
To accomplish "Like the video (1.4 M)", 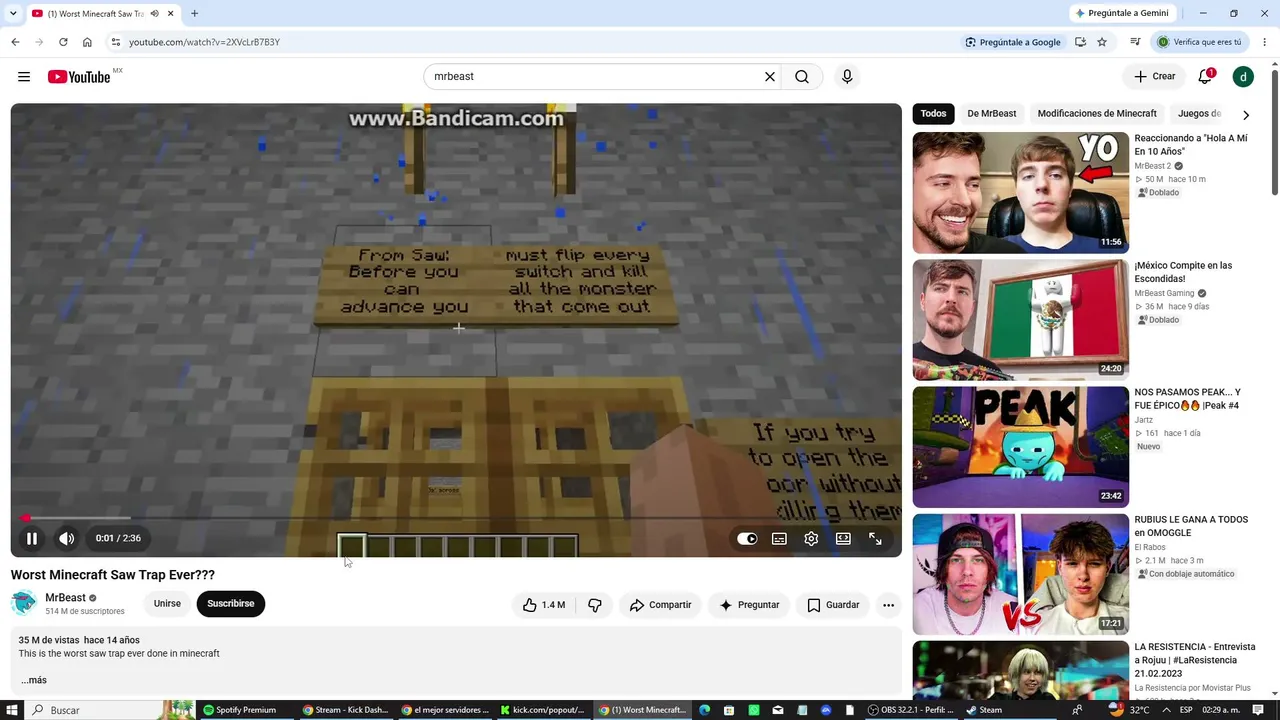I will pos(543,605).
